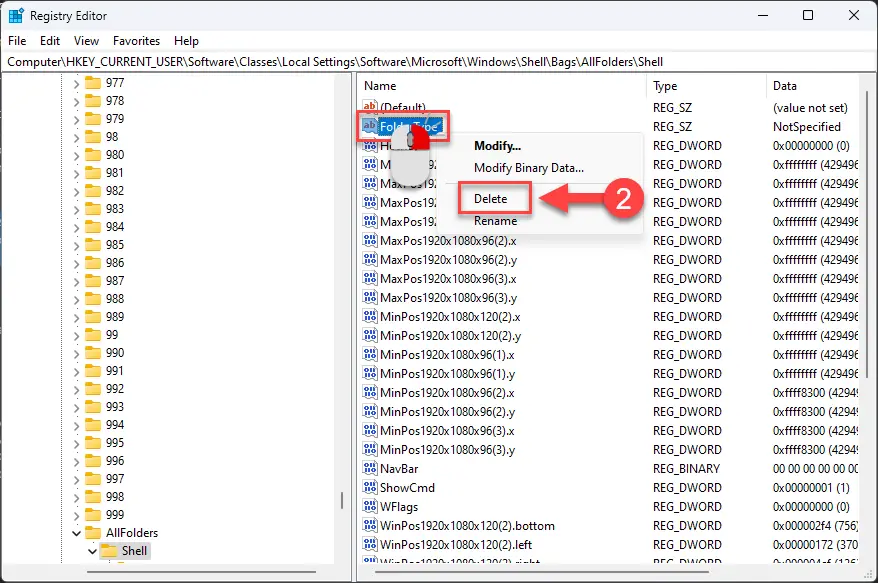The image size is (878, 583).
Task: Select the 987 folder icon
Action: (x=93, y=281)
